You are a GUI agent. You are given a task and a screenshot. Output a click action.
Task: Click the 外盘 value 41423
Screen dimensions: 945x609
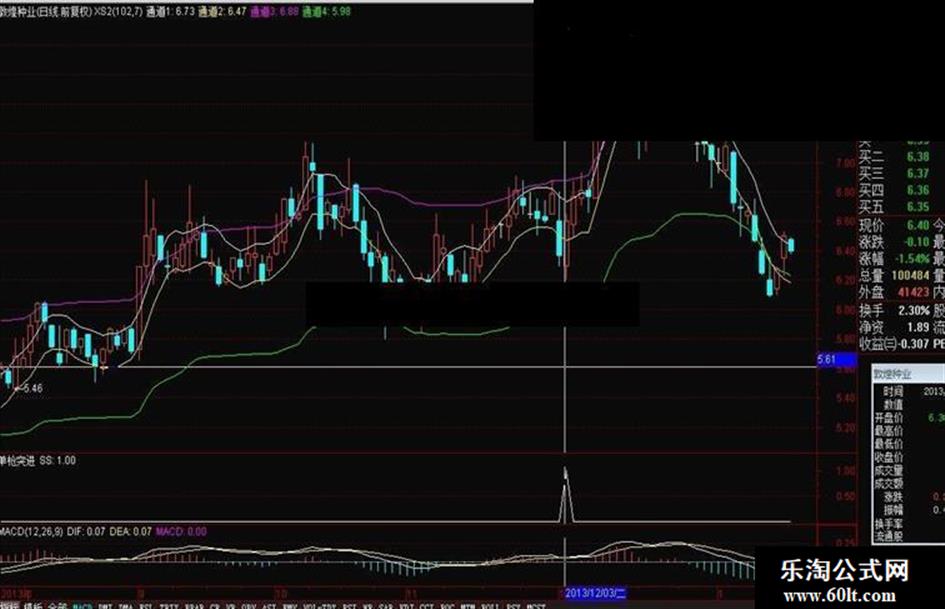pyautogui.click(x=914, y=292)
